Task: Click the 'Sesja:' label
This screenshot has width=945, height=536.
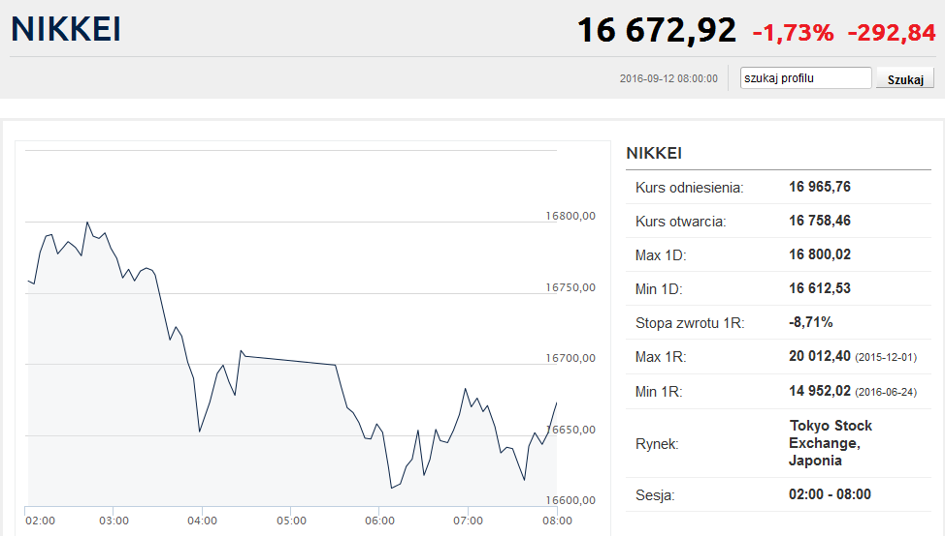Action: click(x=655, y=496)
